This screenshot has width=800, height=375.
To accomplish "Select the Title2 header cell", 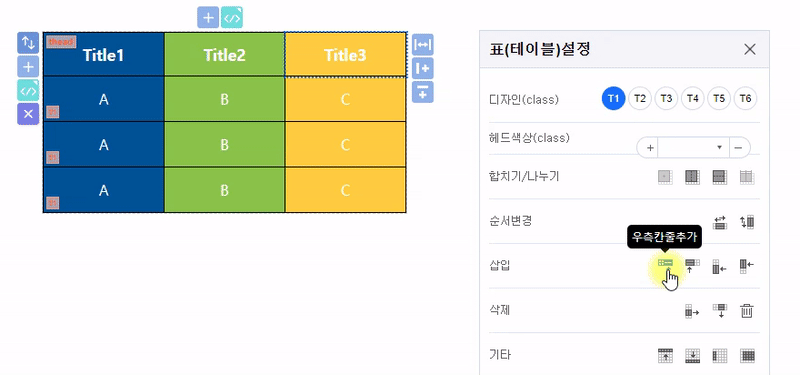I will pos(224,55).
